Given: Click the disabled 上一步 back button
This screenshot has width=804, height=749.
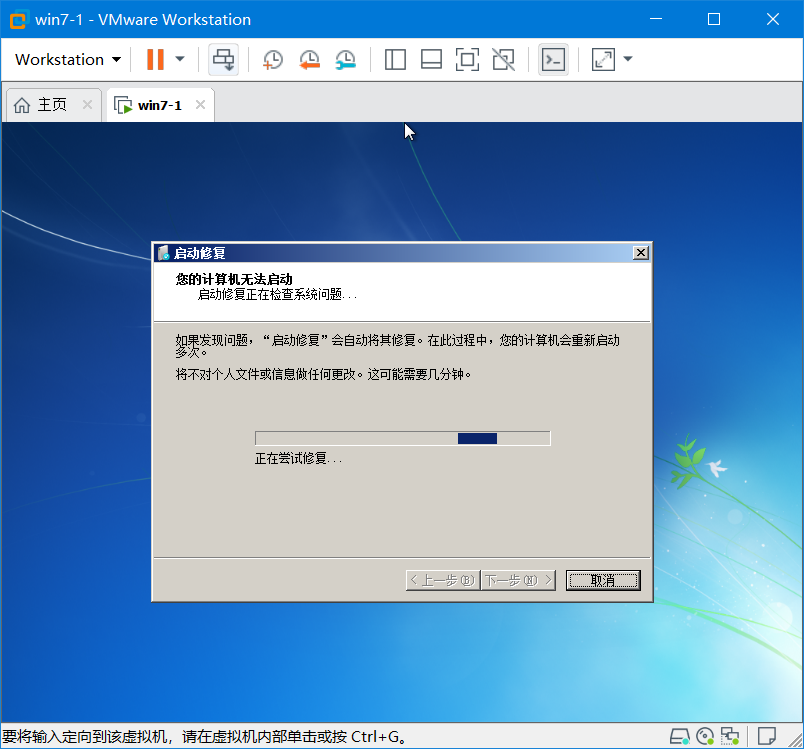Looking at the screenshot, I should coord(443,580).
